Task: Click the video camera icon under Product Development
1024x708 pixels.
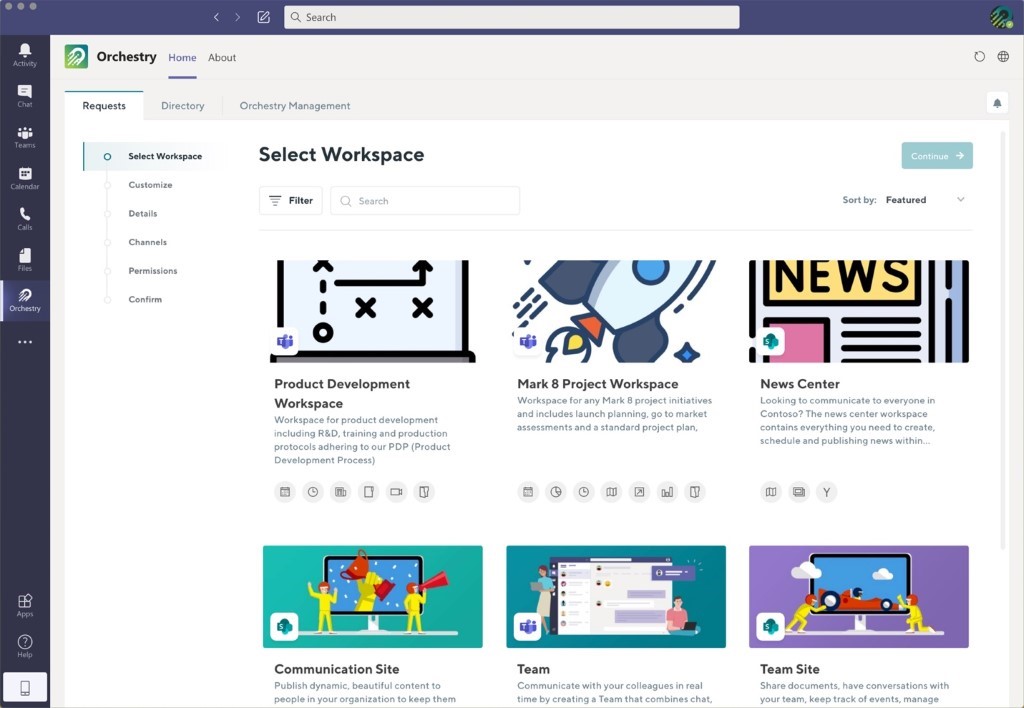Action: pos(396,492)
